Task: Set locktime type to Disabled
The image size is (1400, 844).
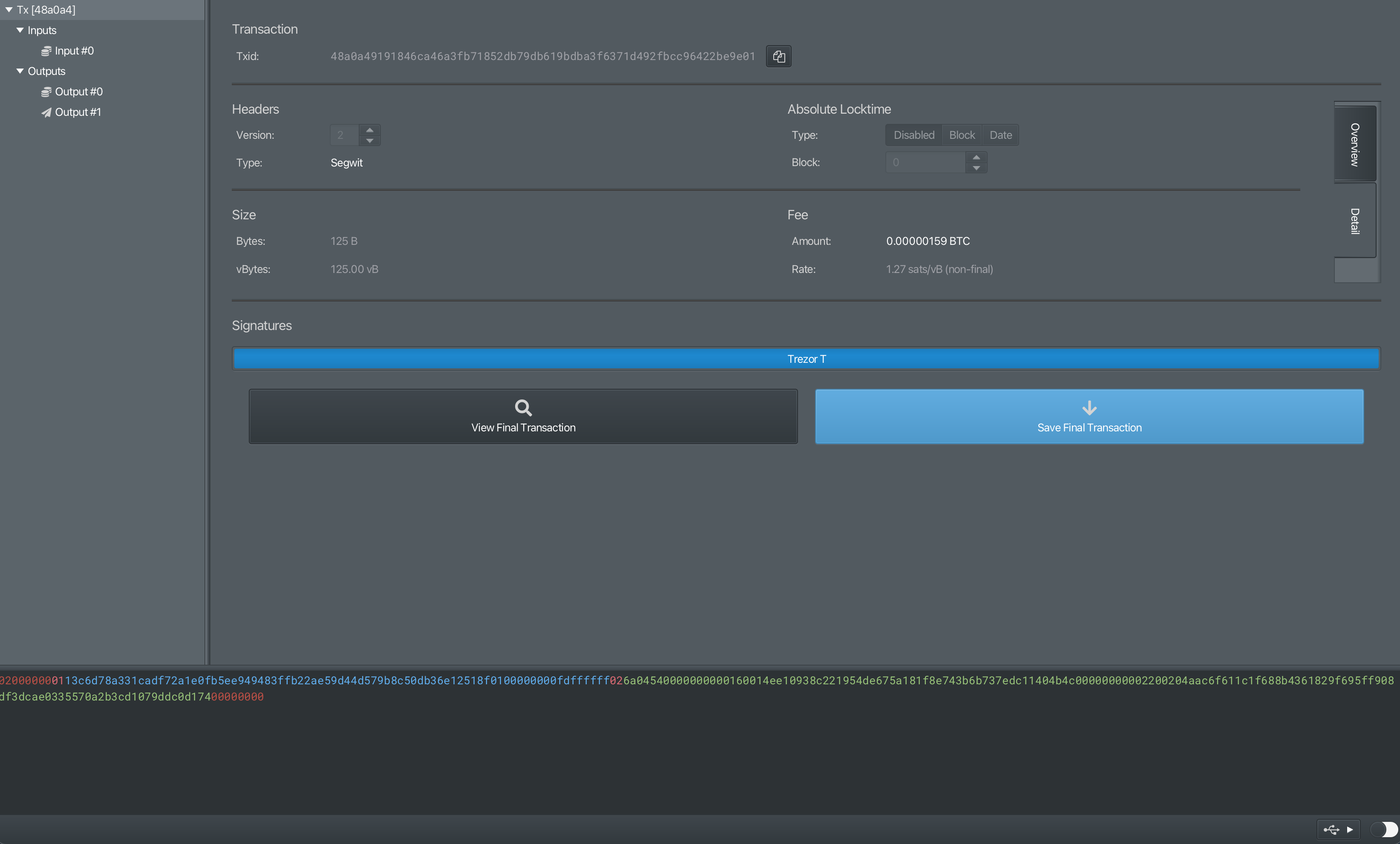Action: pyautogui.click(x=913, y=135)
